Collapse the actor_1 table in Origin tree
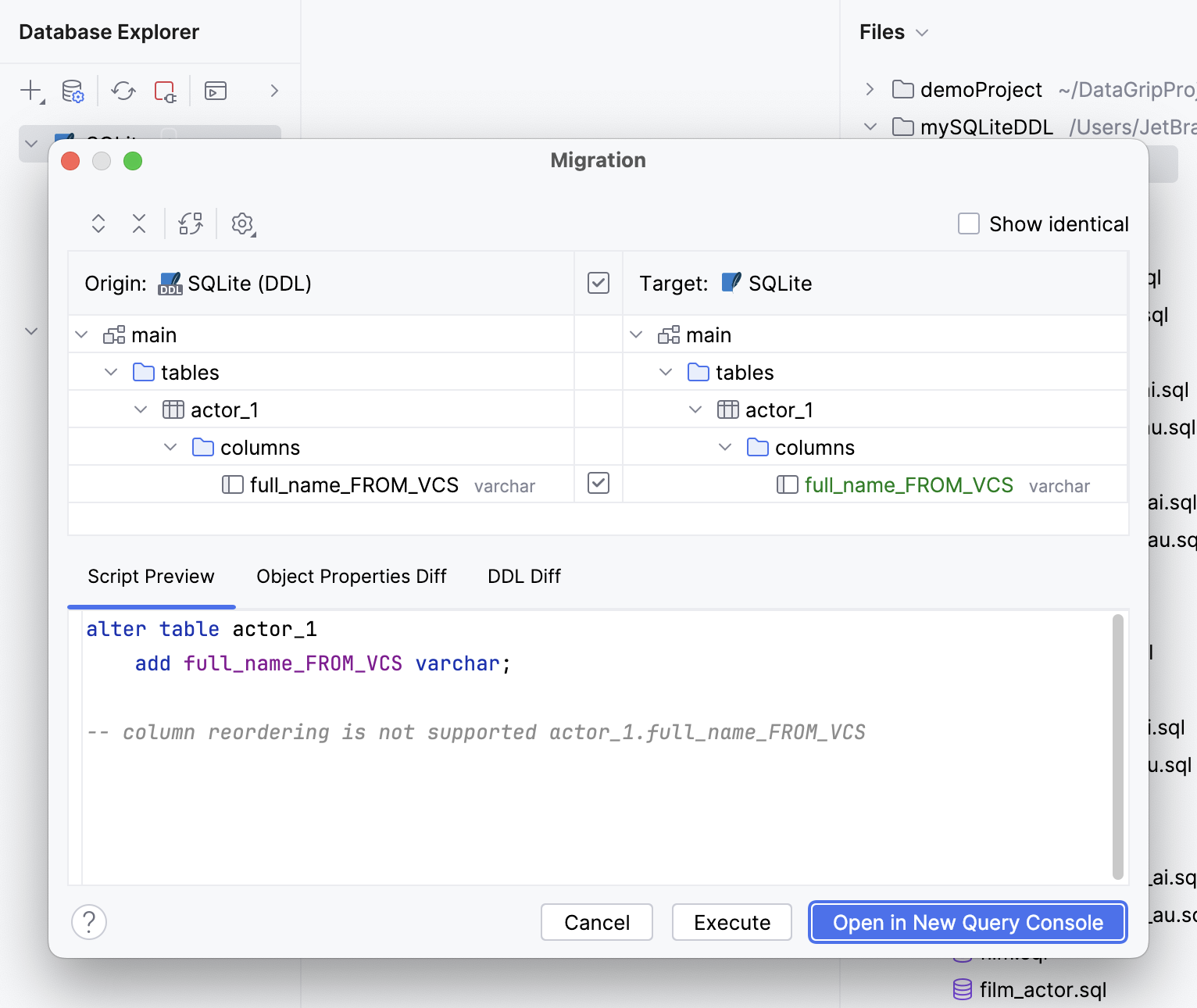 (141, 409)
